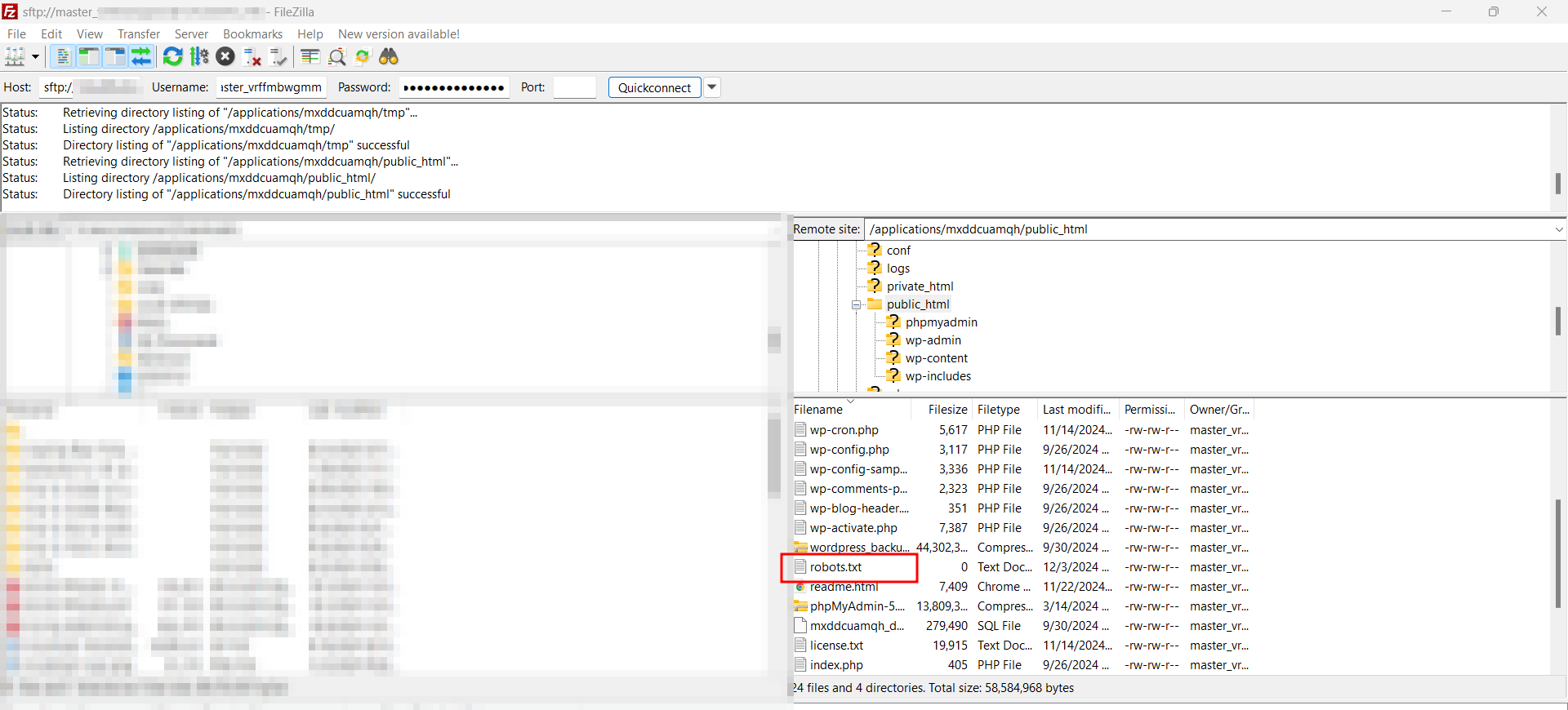This screenshot has height=710, width=1568.
Task: Toggle transfer queue display
Action: click(141, 56)
